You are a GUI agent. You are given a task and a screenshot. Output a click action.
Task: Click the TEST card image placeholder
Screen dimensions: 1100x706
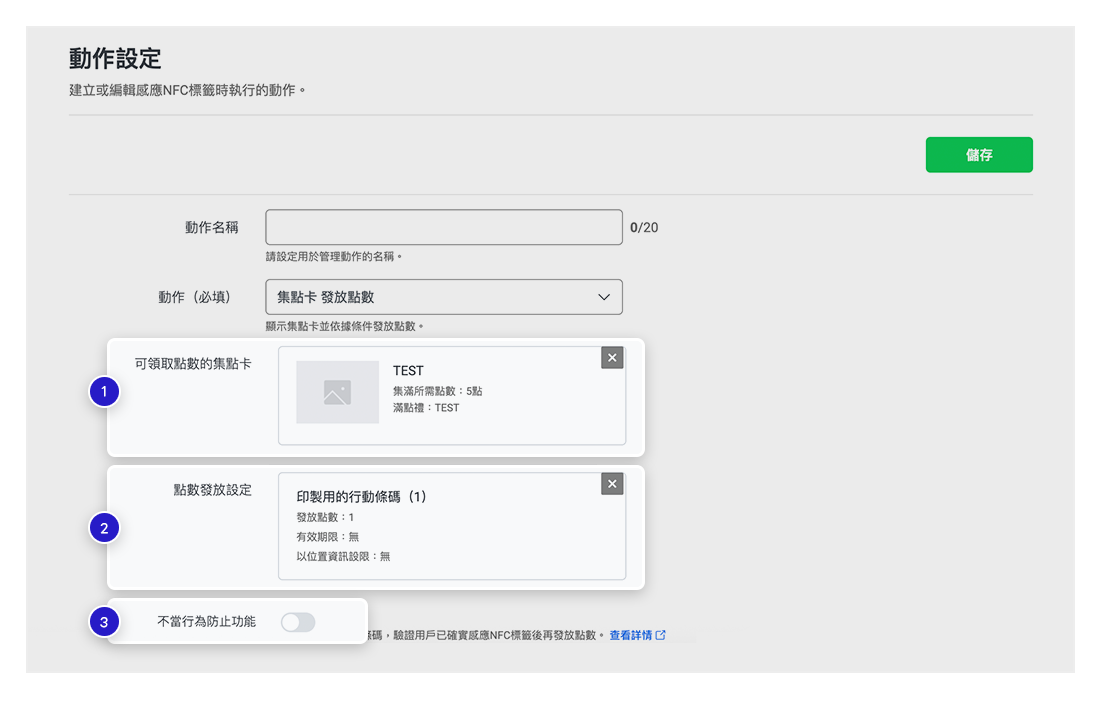pyautogui.click(x=337, y=392)
